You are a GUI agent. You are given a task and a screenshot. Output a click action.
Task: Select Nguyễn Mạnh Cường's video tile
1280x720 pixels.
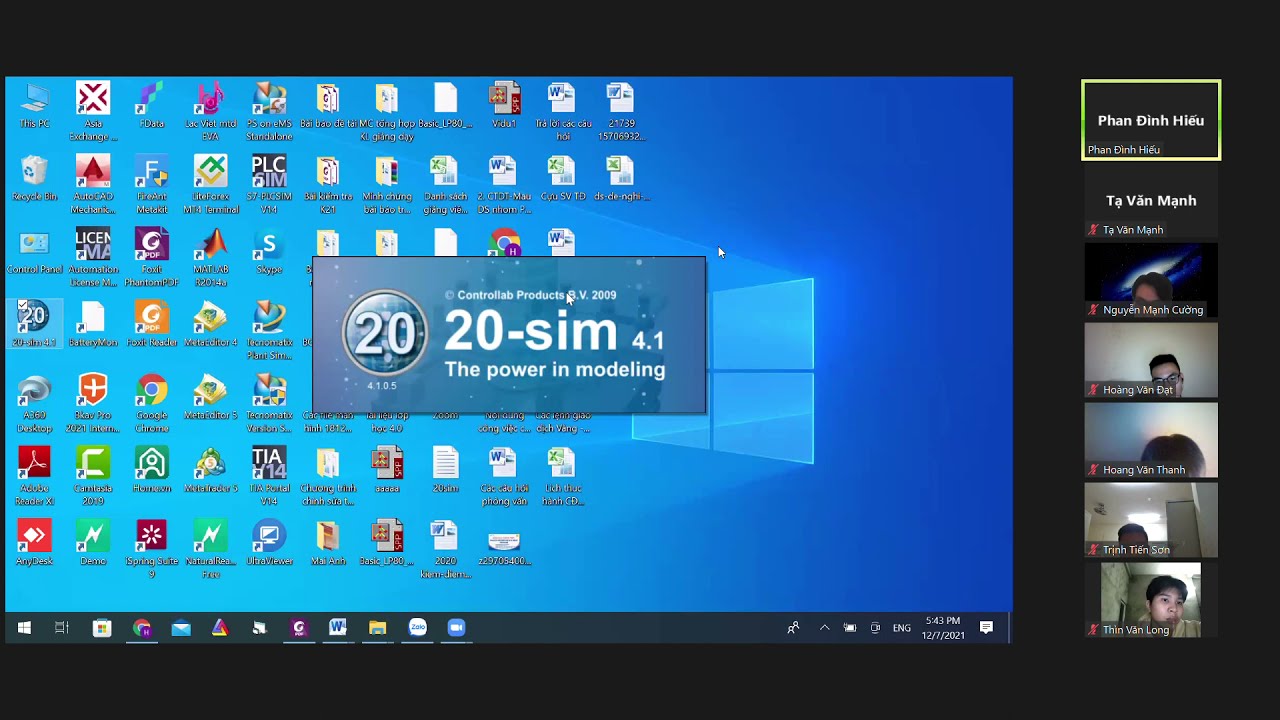[x=1151, y=280]
